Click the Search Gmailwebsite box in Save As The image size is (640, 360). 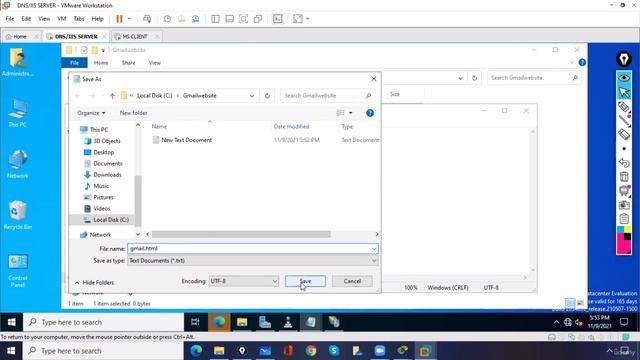(327, 96)
